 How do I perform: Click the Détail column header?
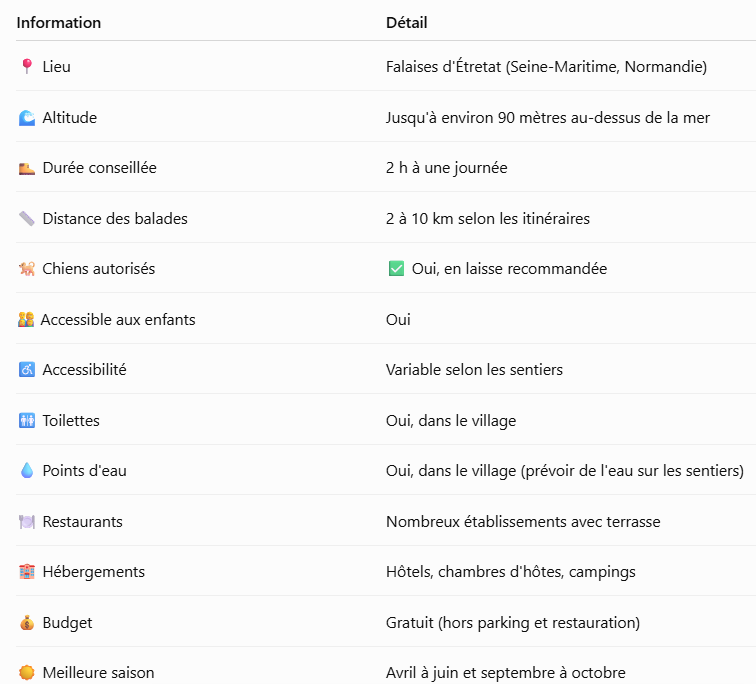pyautogui.click(x=406, y=23)
